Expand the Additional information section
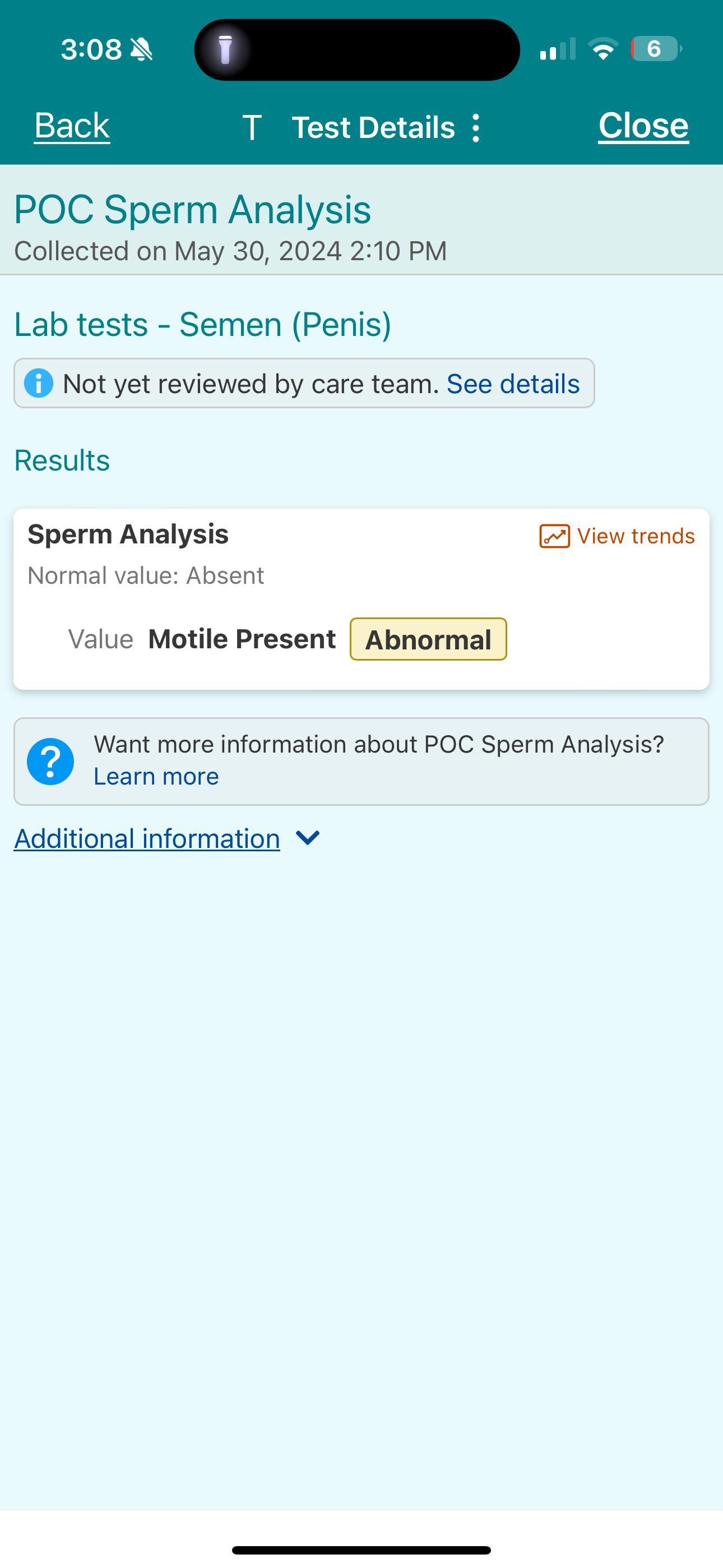723x1568 pixels. 147,838
